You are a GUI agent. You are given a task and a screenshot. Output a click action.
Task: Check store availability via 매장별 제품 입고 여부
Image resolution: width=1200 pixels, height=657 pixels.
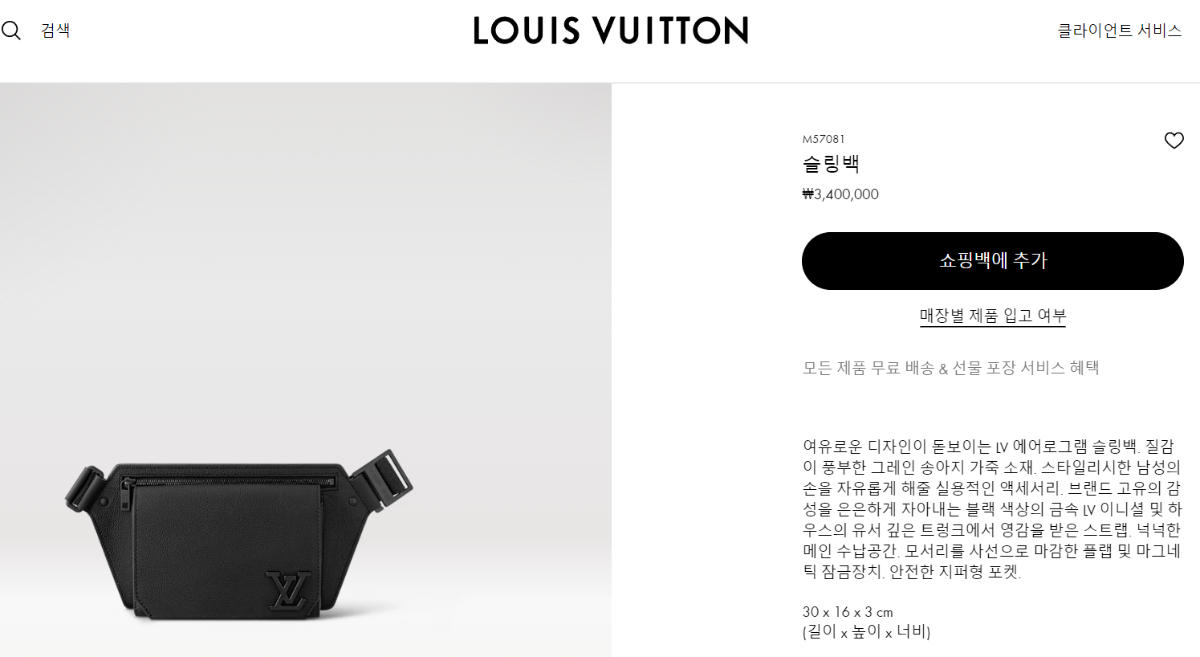993,316
